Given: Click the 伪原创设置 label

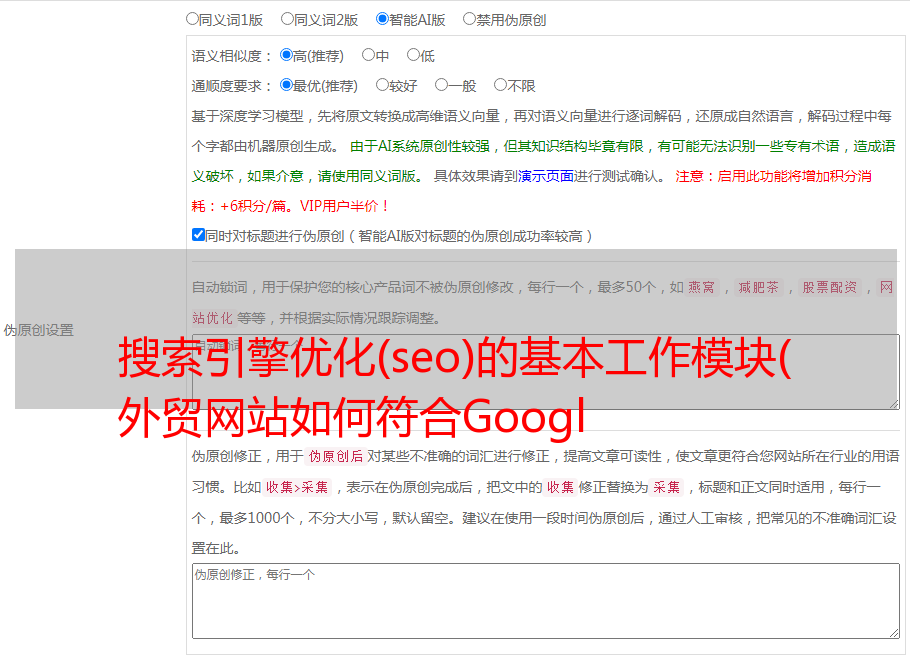Looking at the screenshot, I should tap(38, 330).
